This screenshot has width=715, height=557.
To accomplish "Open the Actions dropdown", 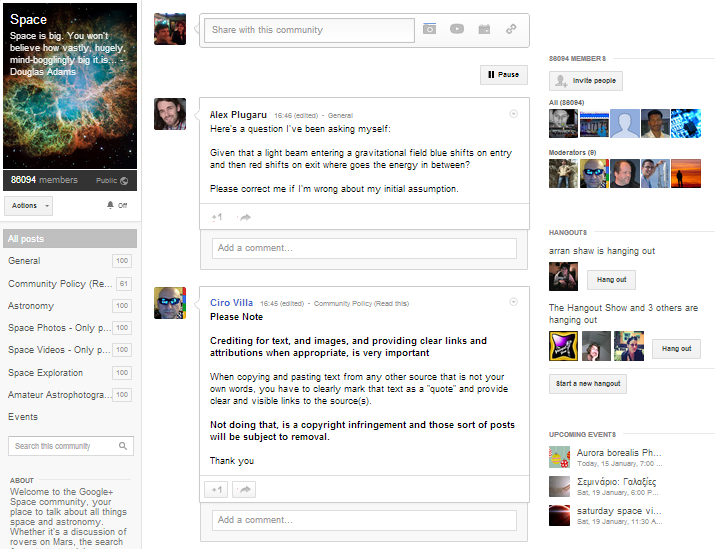I will [29, 206].
